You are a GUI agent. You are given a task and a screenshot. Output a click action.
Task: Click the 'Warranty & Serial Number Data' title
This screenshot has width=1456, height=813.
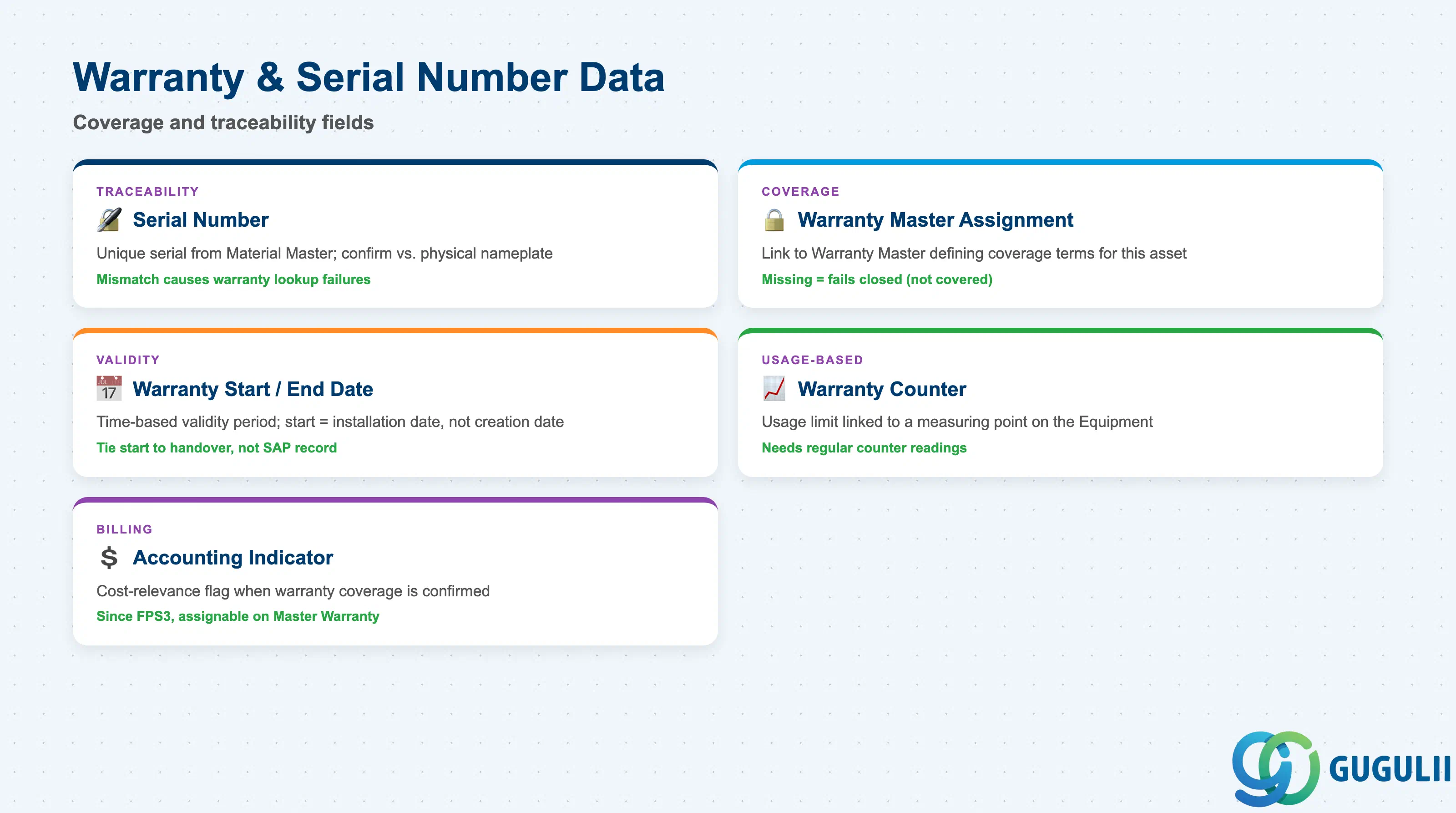(369, 77)
